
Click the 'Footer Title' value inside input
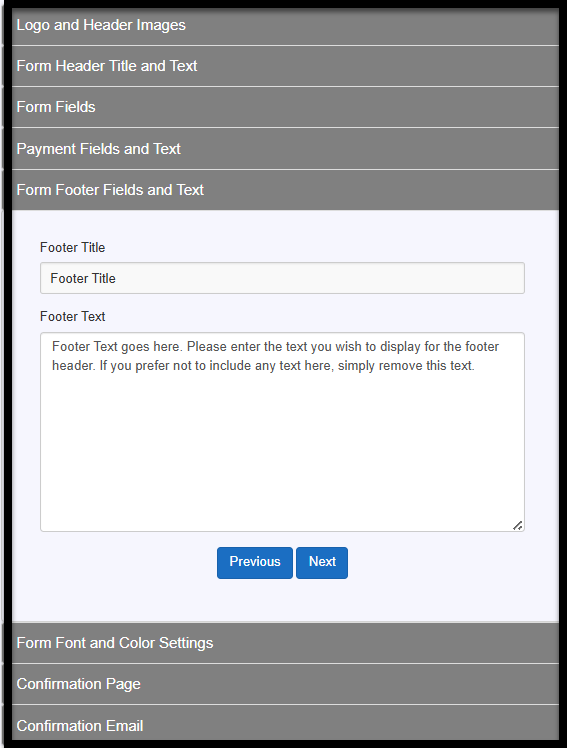click(x=83, y=279)
